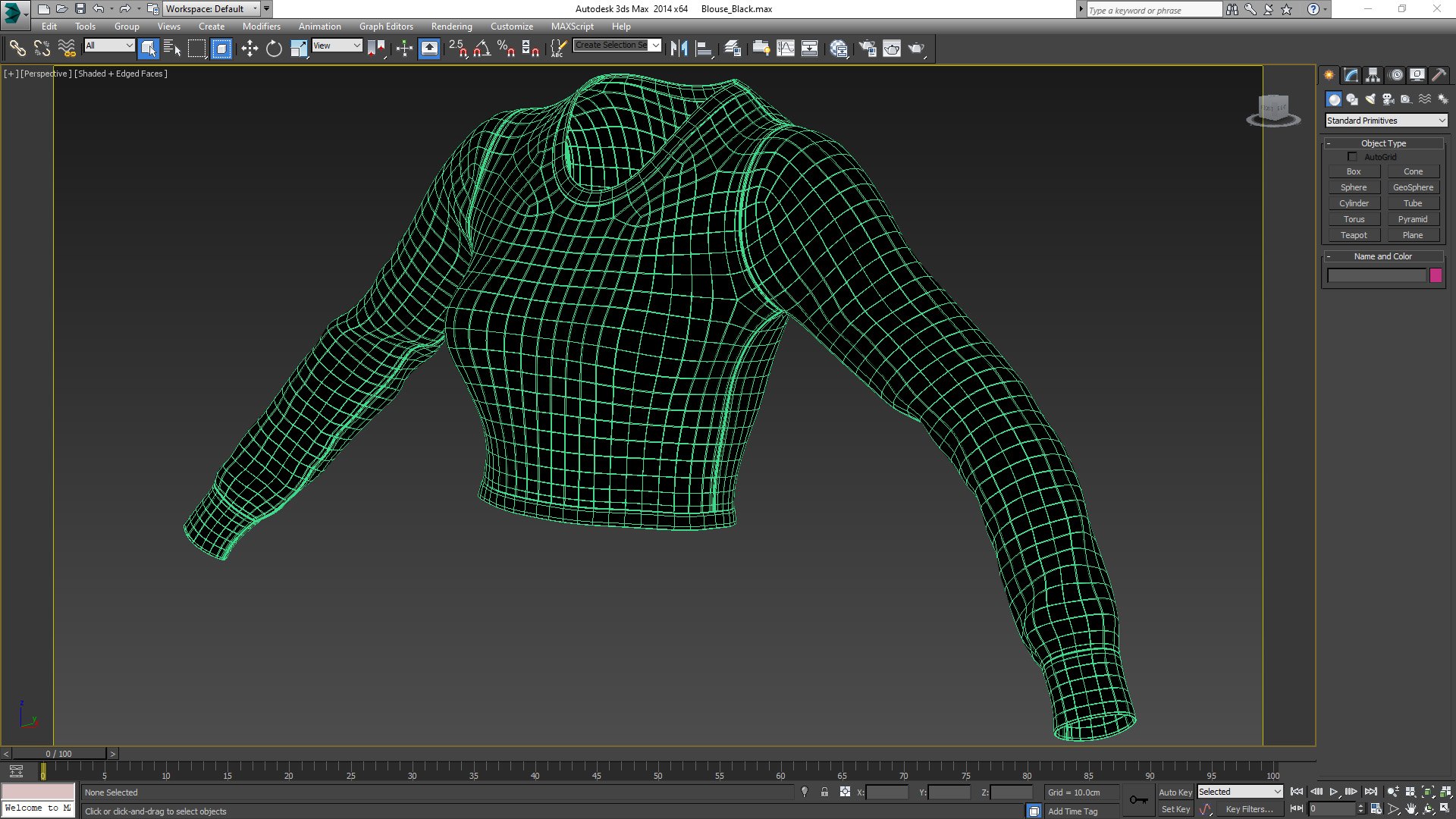Open the Rendering menu

(451, 26)
